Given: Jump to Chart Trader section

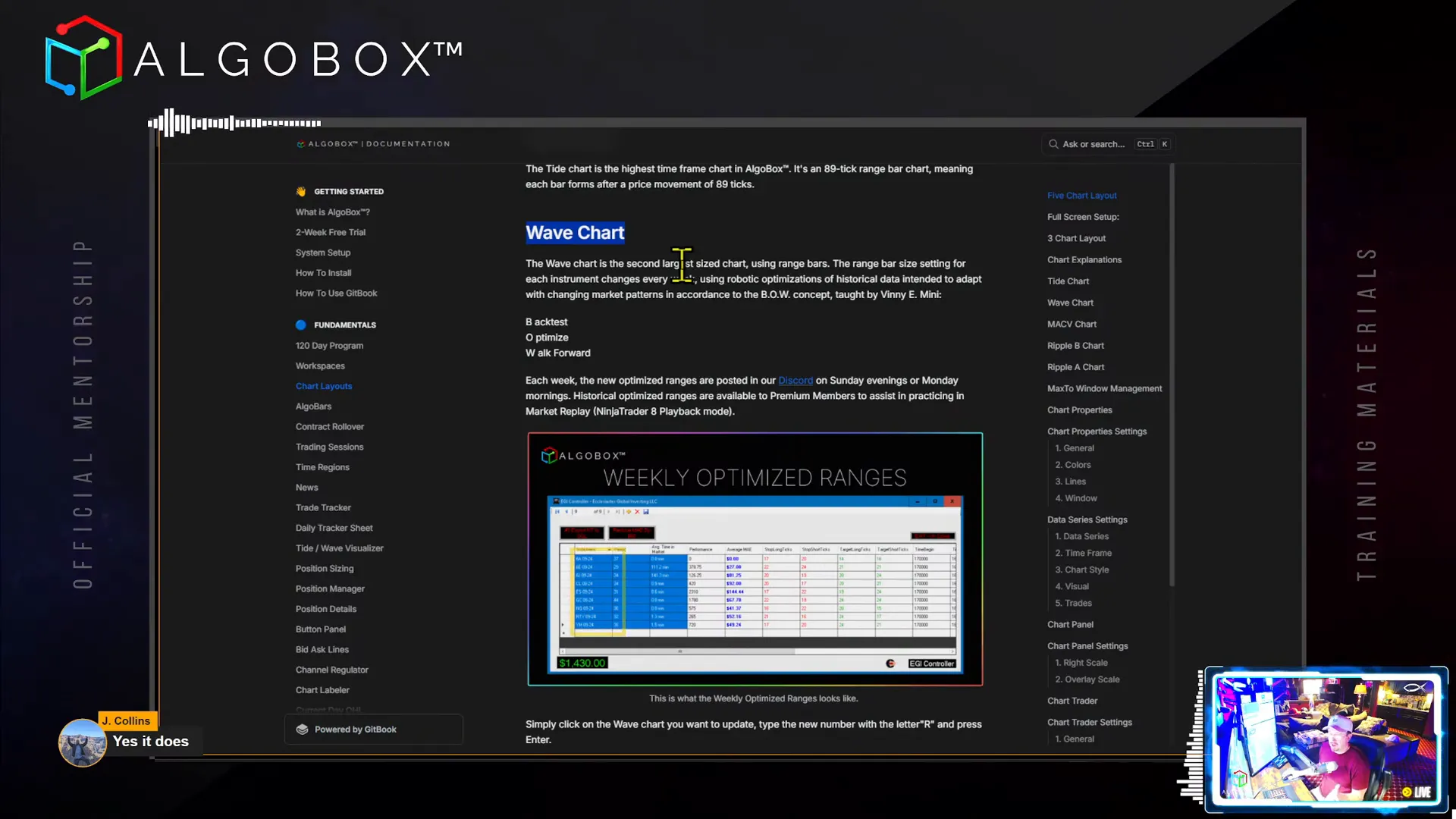Looking at the screenshot, I should point(1073,701).
